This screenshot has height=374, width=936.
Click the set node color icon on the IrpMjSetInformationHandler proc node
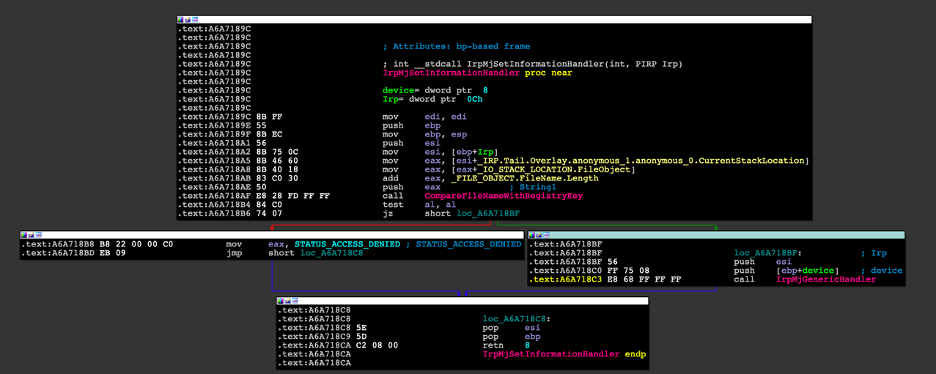[181, 20]
